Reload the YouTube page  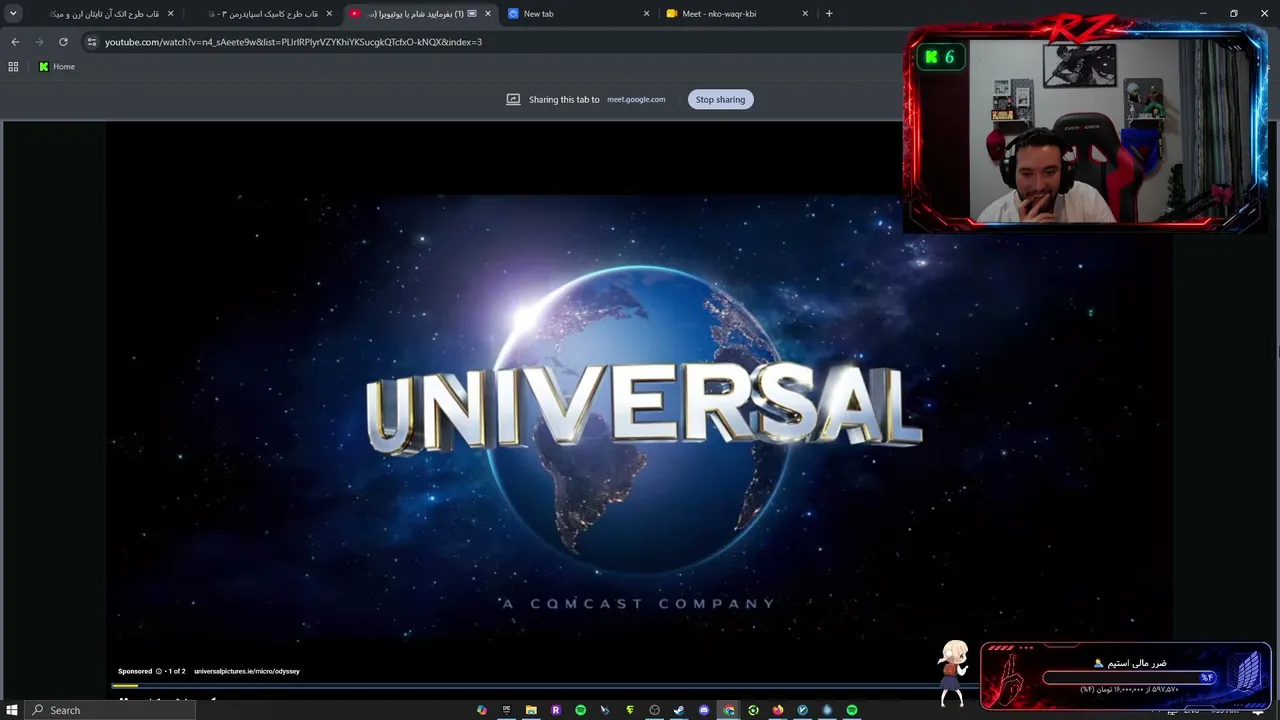[63, 42]
